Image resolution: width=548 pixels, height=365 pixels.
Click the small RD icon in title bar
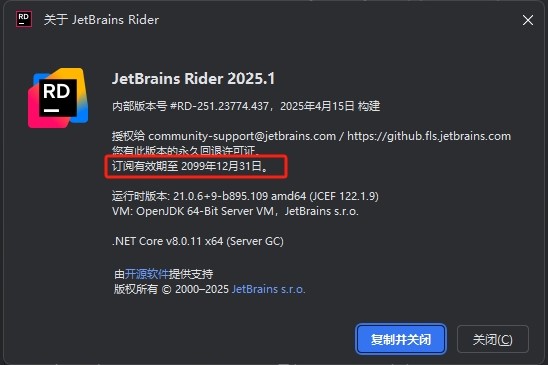coord(24,19)
